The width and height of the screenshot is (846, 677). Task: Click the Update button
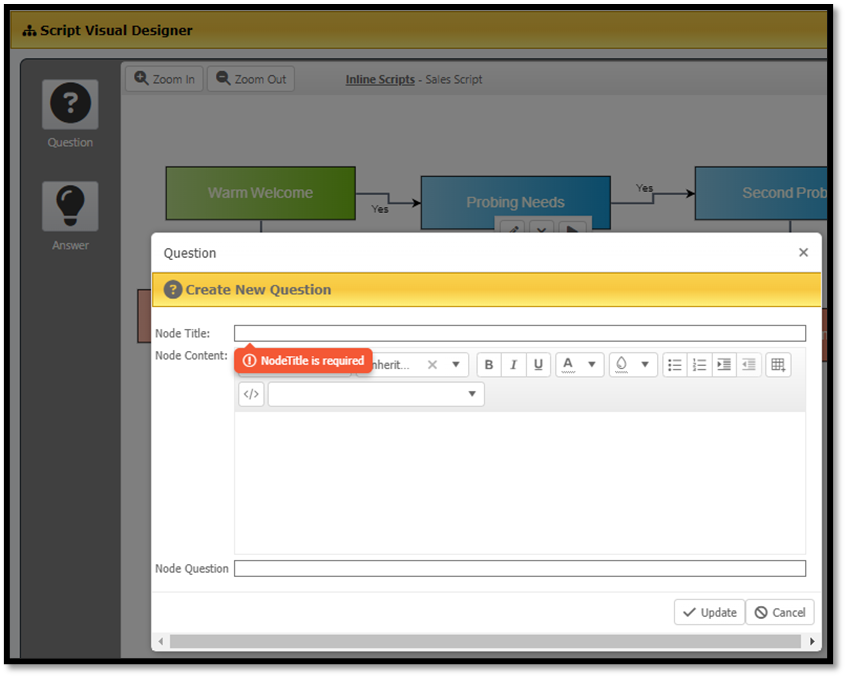pyautogui.click(x=709, y=612)
